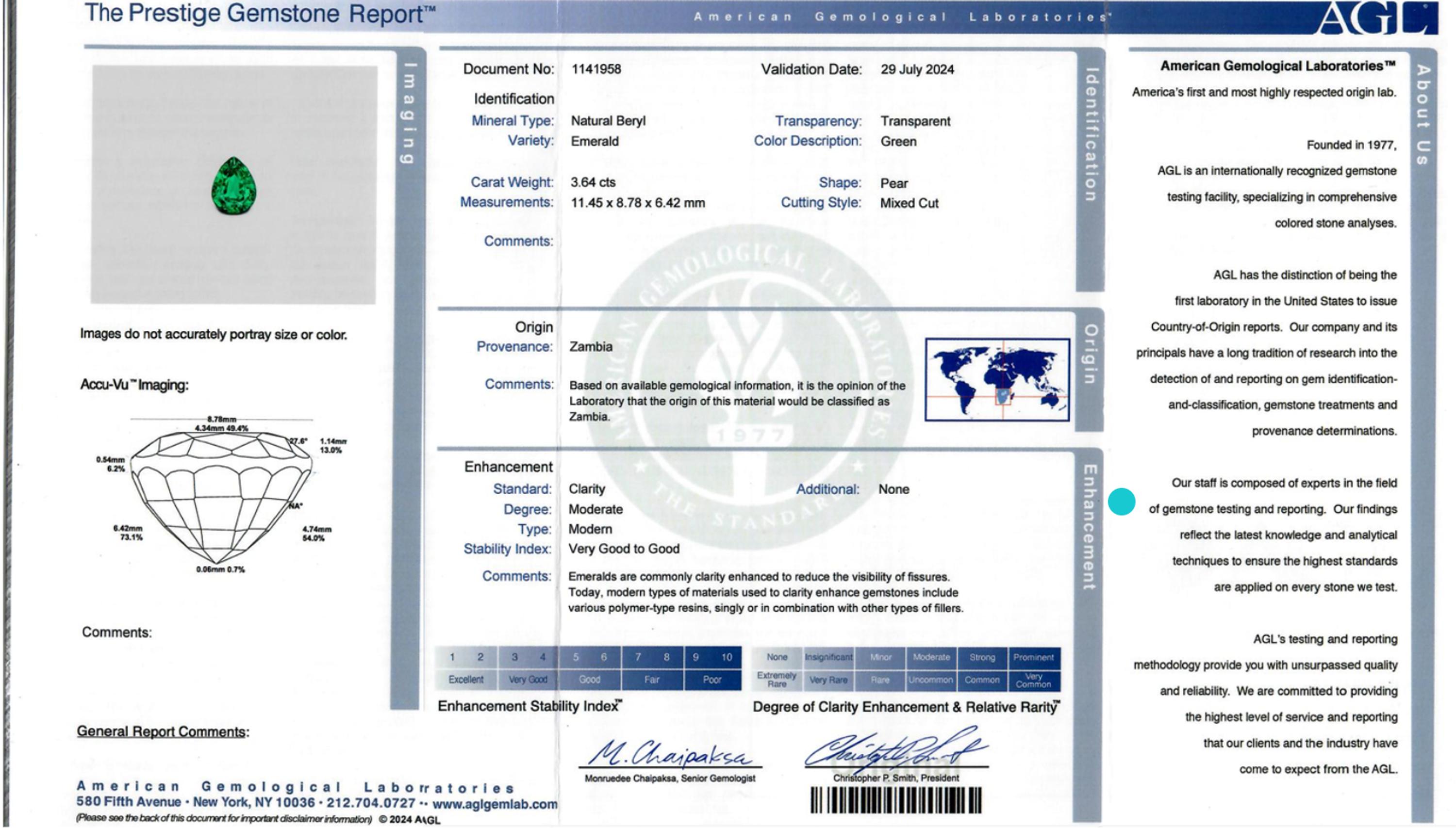Click the Additional field value None

tap(894, 489)
